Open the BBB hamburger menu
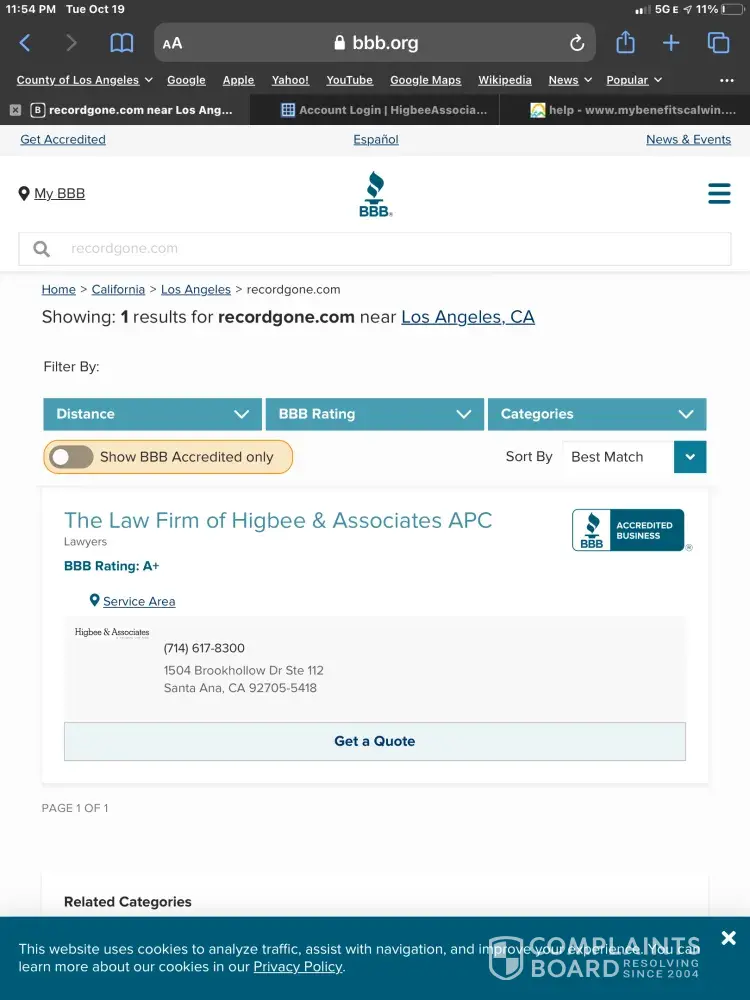This screenshot has height=1000, width=750. [719, 193]
